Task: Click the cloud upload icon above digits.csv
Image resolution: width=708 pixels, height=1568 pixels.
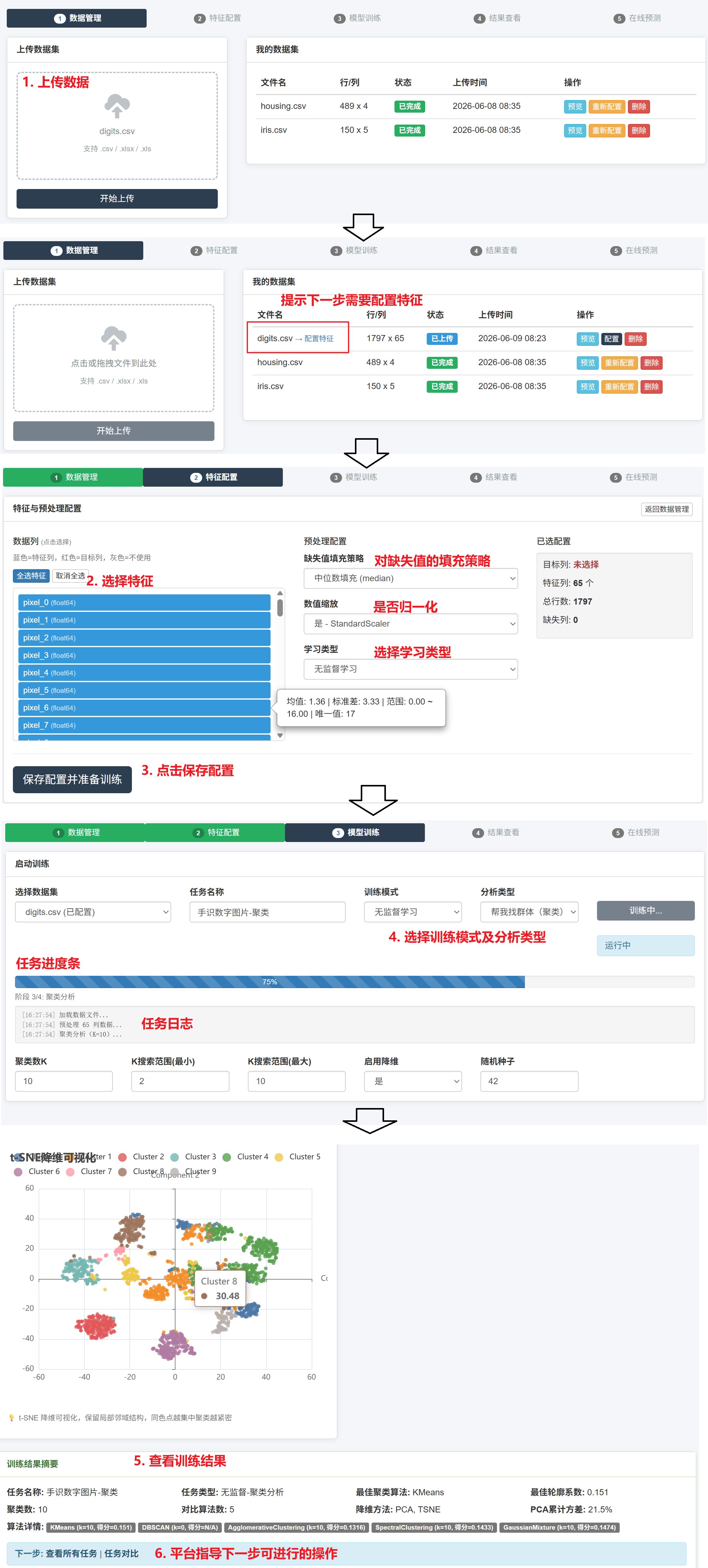Action: [117, 106]
